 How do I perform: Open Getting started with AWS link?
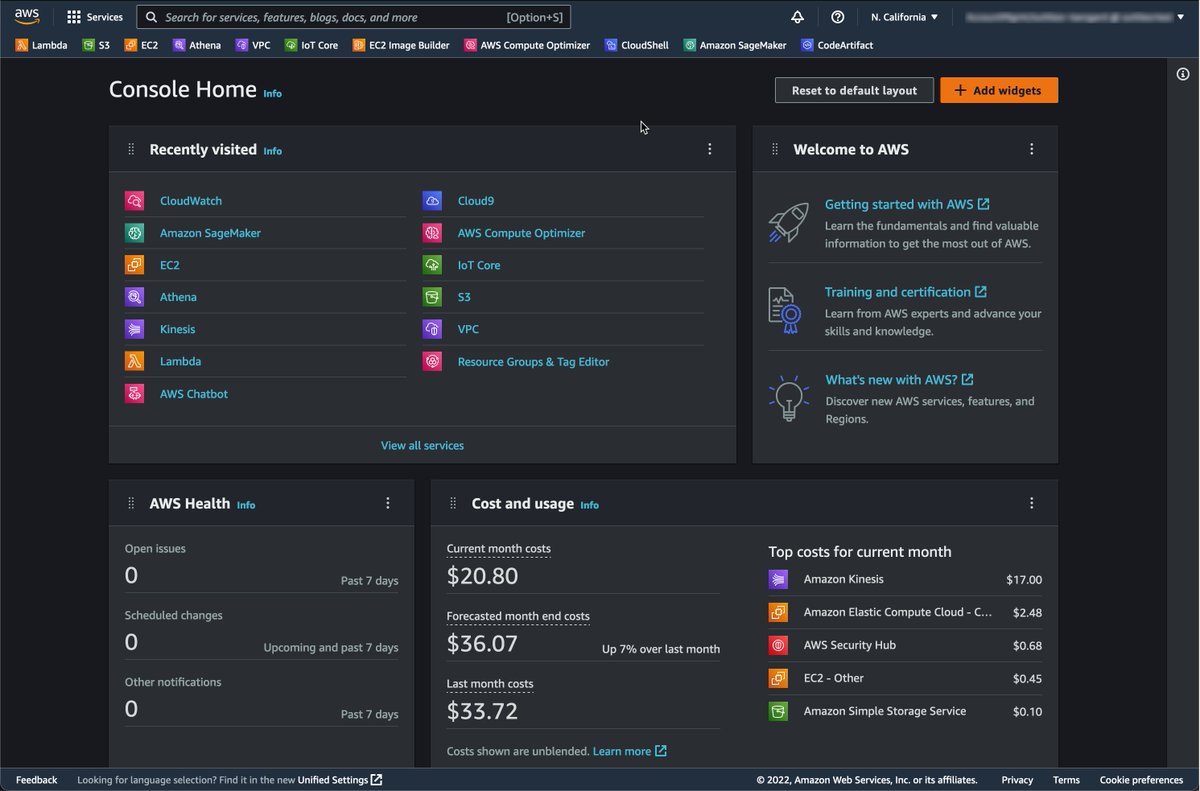pos(907,204)
